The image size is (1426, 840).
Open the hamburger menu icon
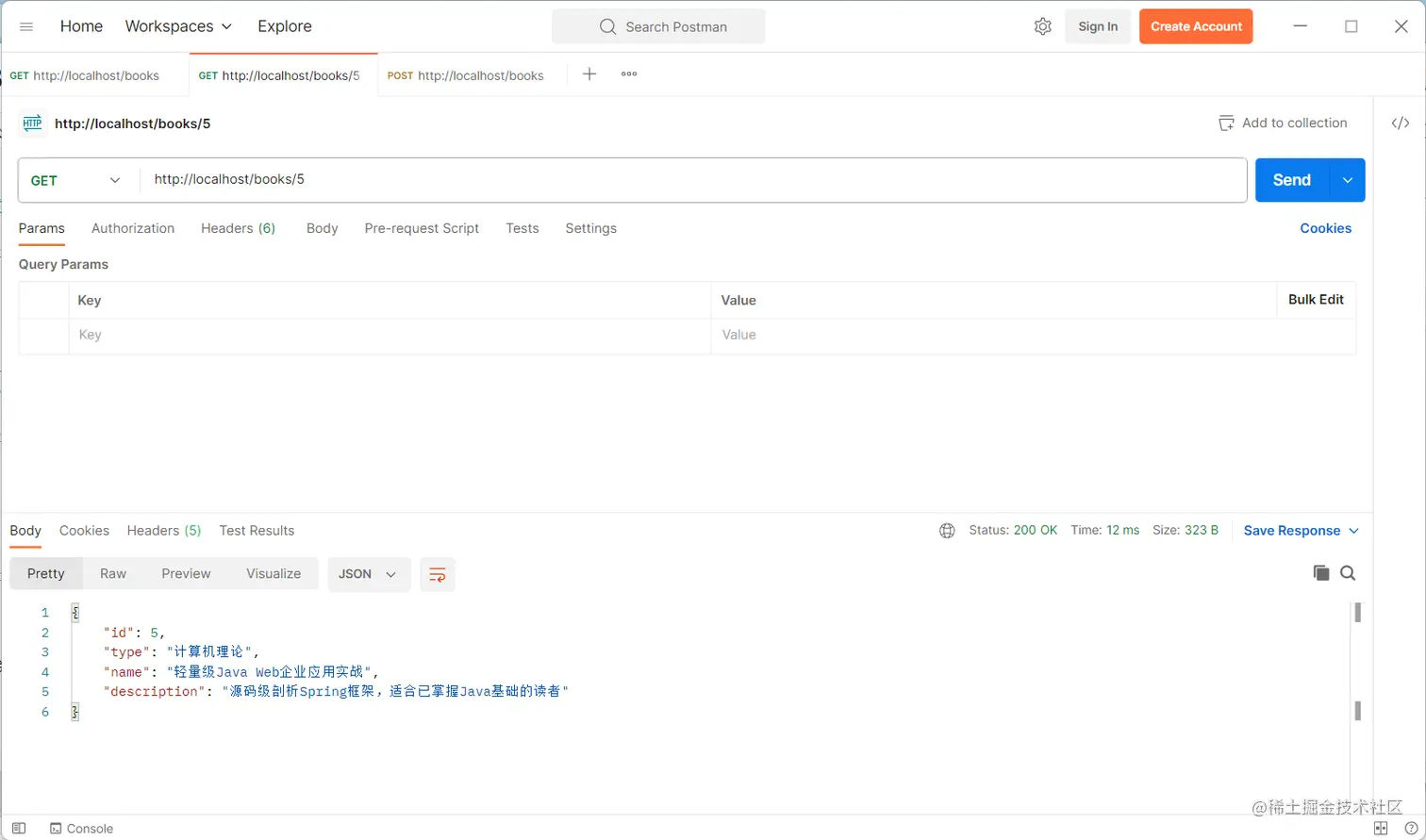coord(26,26)
